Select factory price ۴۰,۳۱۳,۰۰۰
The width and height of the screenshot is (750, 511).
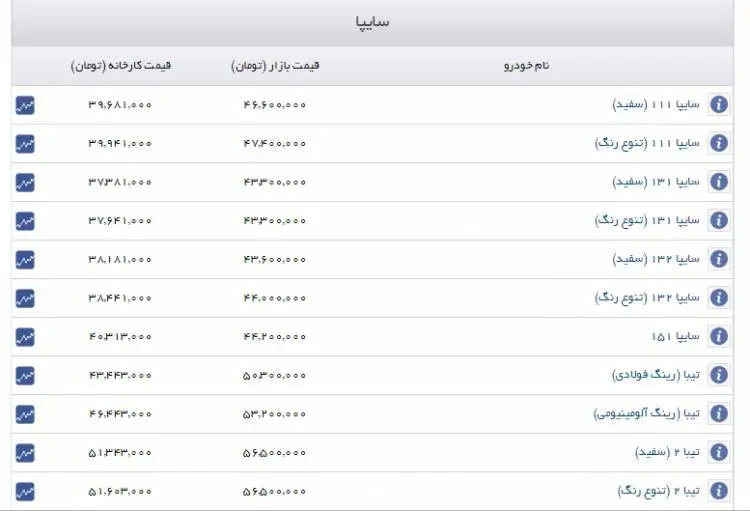[120, 337]
